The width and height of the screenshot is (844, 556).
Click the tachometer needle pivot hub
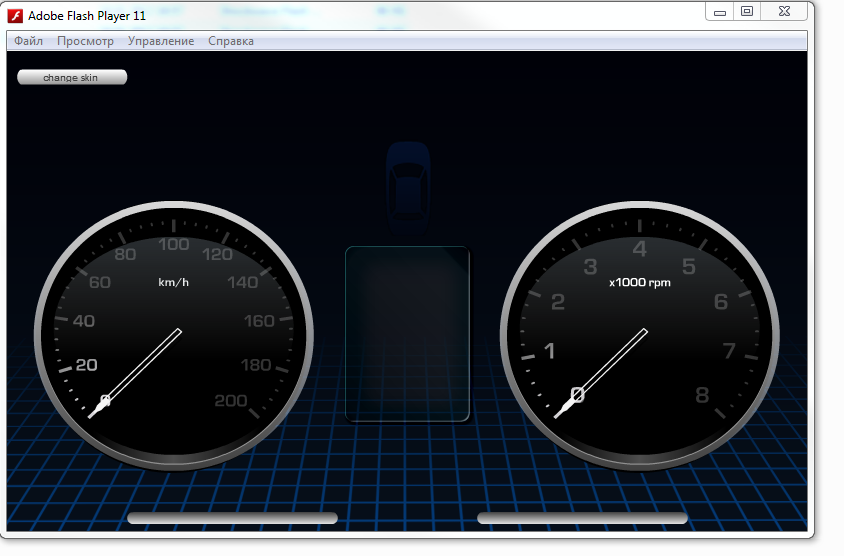pyautogui.click(x=576, y=395)
